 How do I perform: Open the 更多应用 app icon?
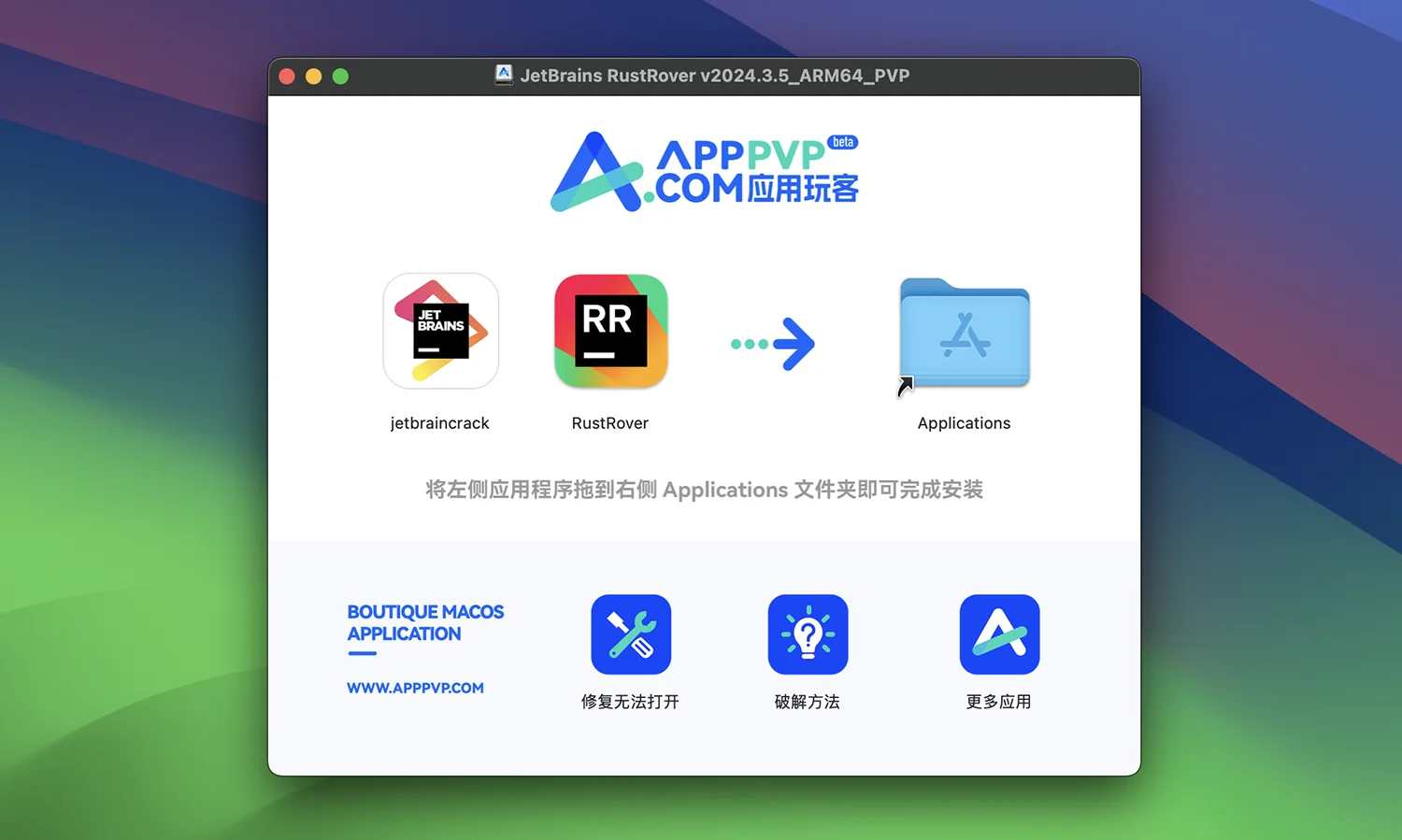click(x=999, y=634)
